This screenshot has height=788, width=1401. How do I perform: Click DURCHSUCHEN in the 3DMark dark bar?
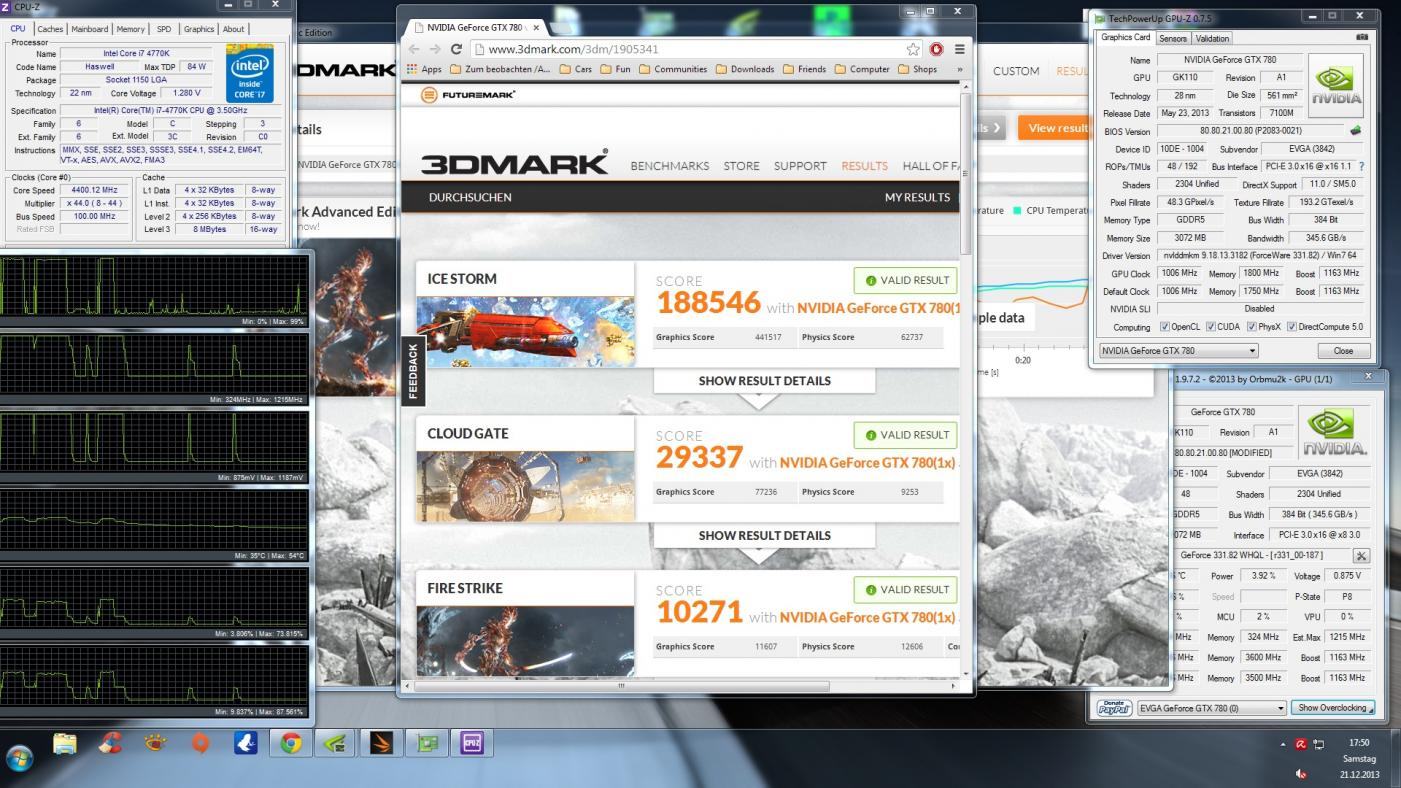click(x=470, y=197)
